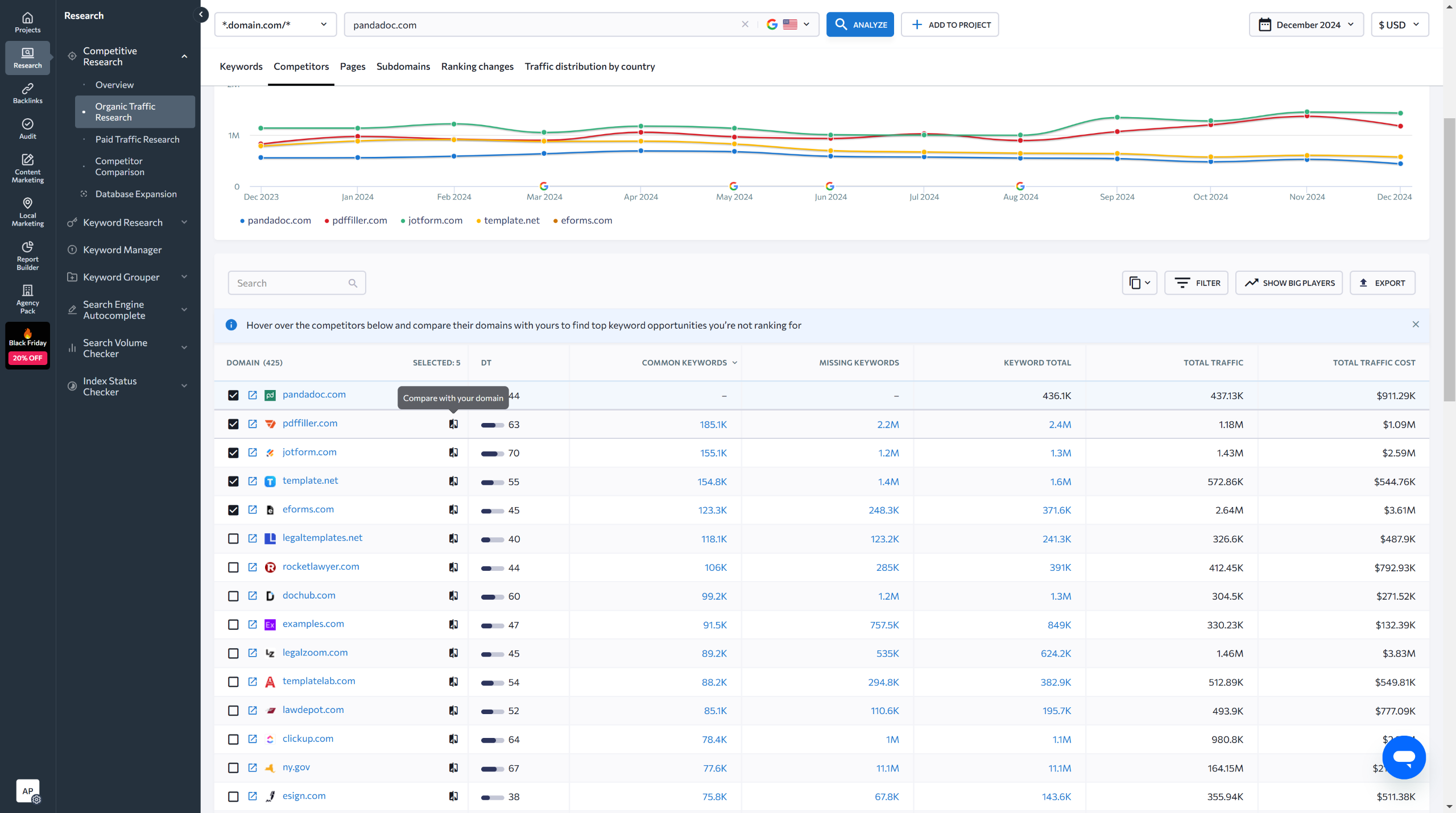Image resolution: width=1456 pixels, height=813 pixels.
Task: Open Backlinks section in left sidebar
Action: [x=27, y=93]
